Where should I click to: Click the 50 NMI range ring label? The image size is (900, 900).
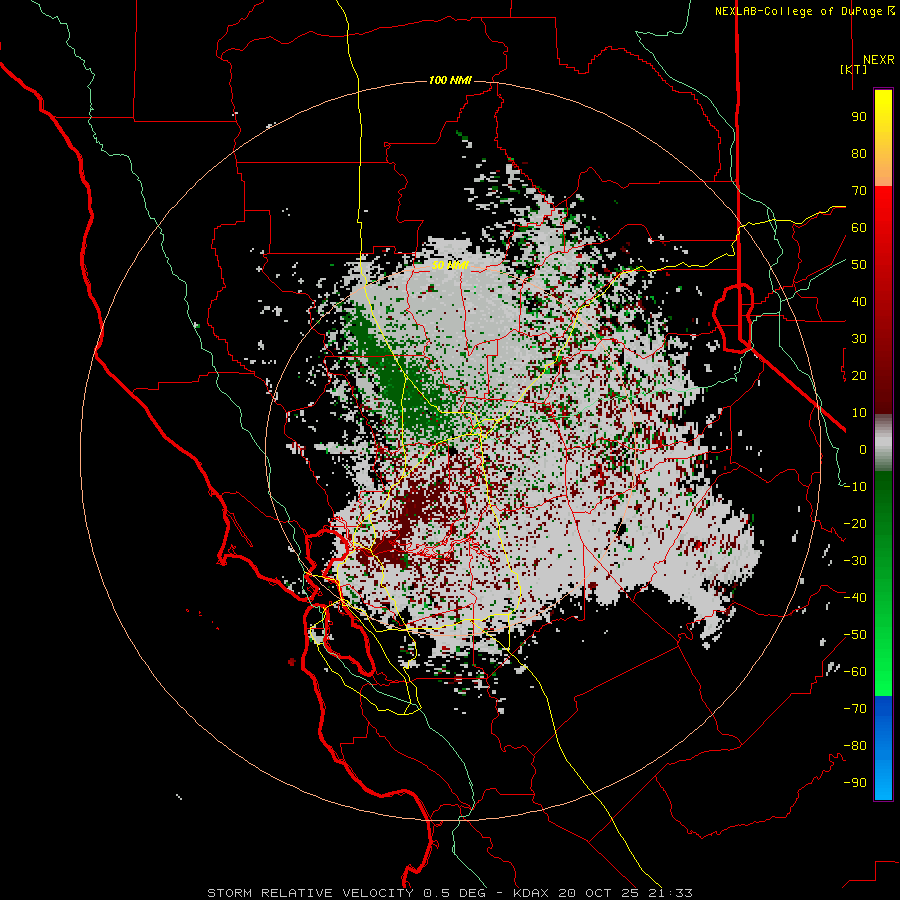pyautogui.click(x=450, y=265)
